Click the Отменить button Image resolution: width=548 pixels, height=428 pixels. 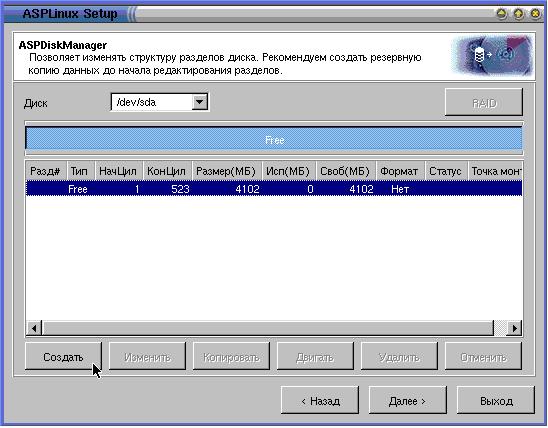click(483, 357)
